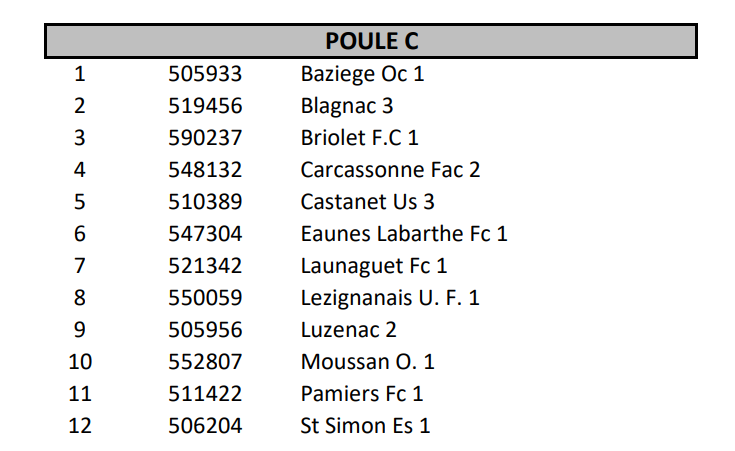Select the Luzenac 2 team name
The height and width of the screenshot is (451, 735).
click(348, 330)
